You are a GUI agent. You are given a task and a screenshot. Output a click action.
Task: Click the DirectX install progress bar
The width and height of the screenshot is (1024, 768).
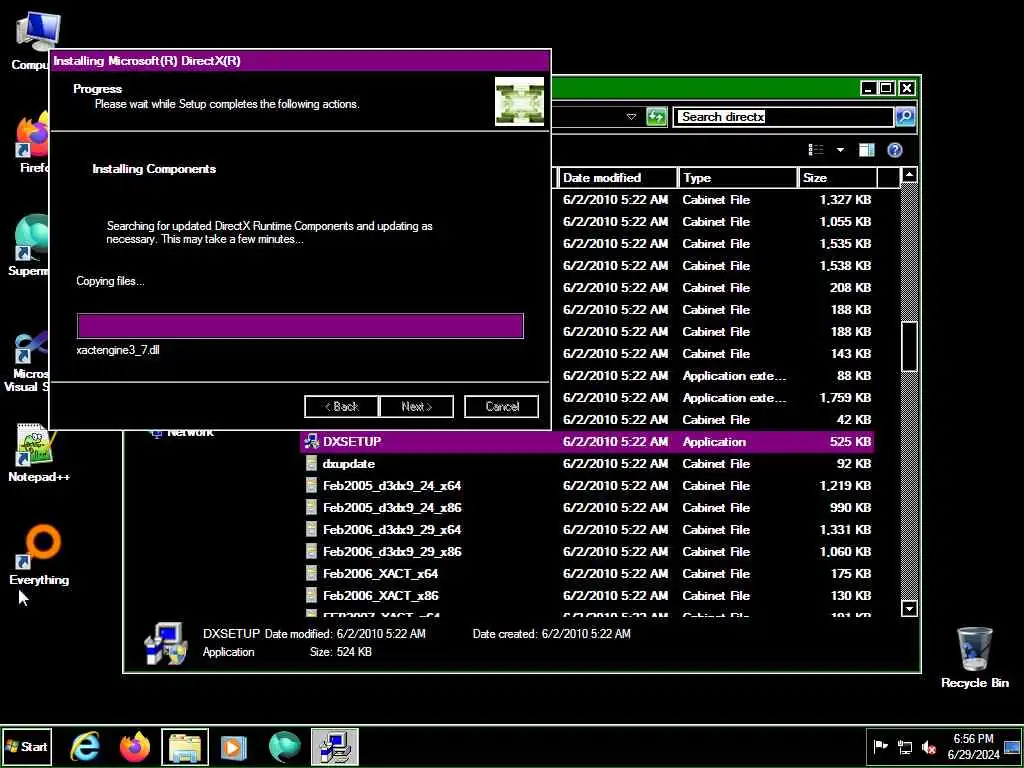(x=300, y=326)
